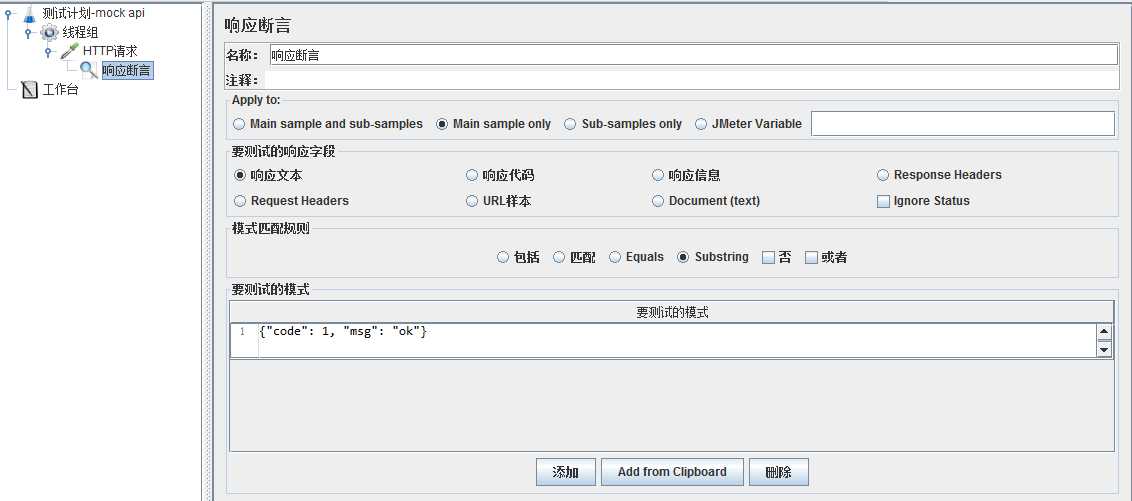Collapse the 测试计划-mock api tree node
Screen dimensions: 1132x501
[8, 13]
